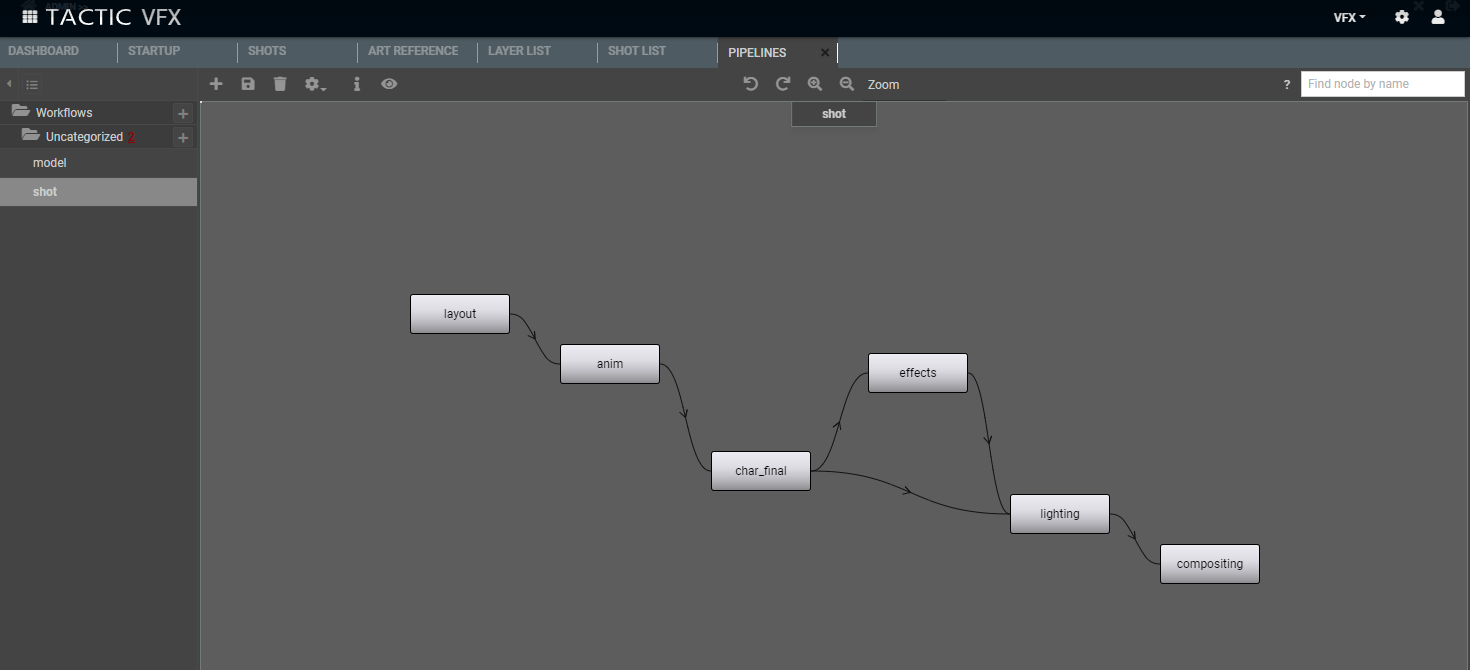
Task: Save the pipeline with disk icon
Action: (x=248, y=84)
